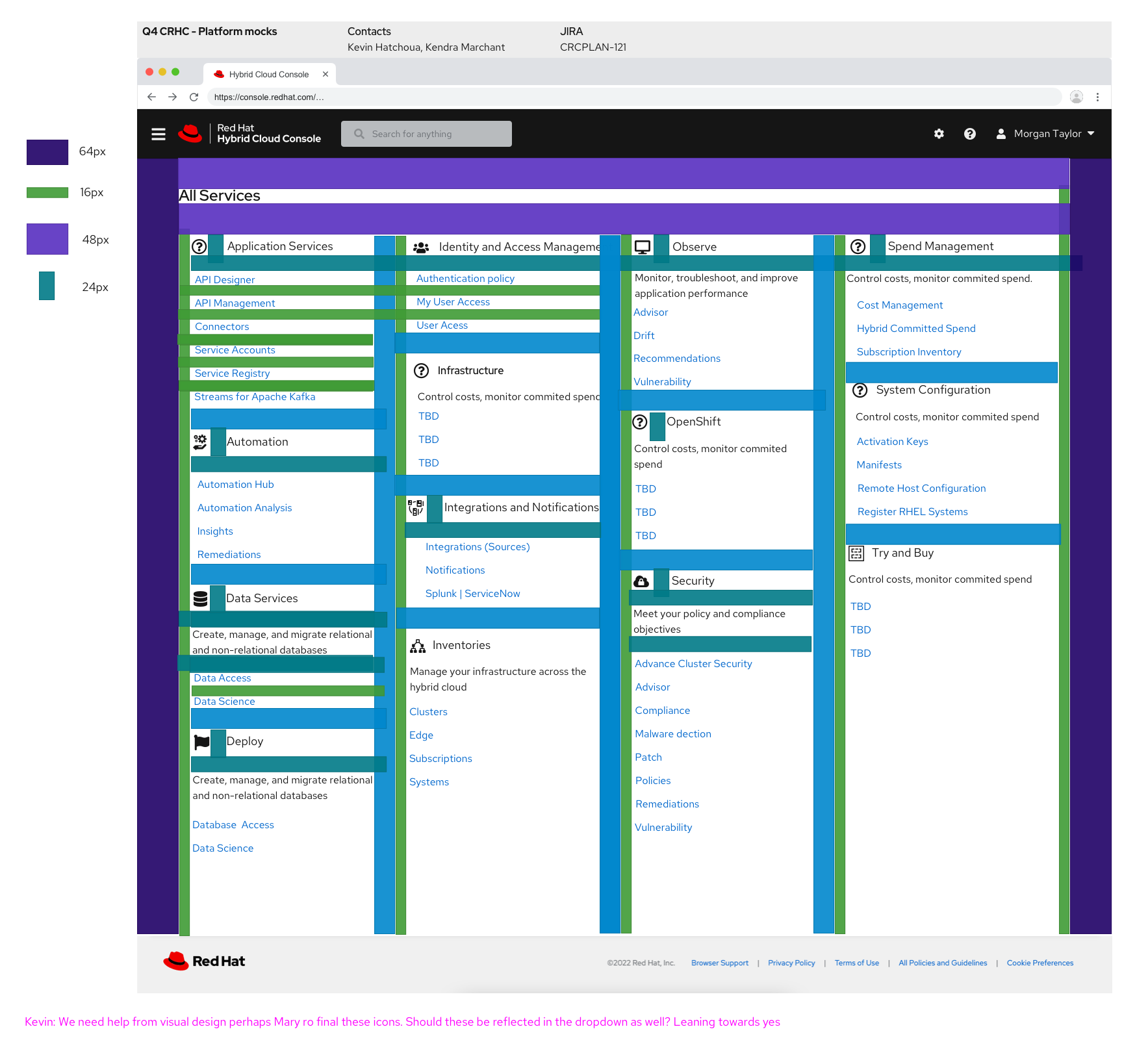This screenshot has width=1148, height=1053.
Task: Open the hamburger navigation menu
Action: tap(159, 134)
